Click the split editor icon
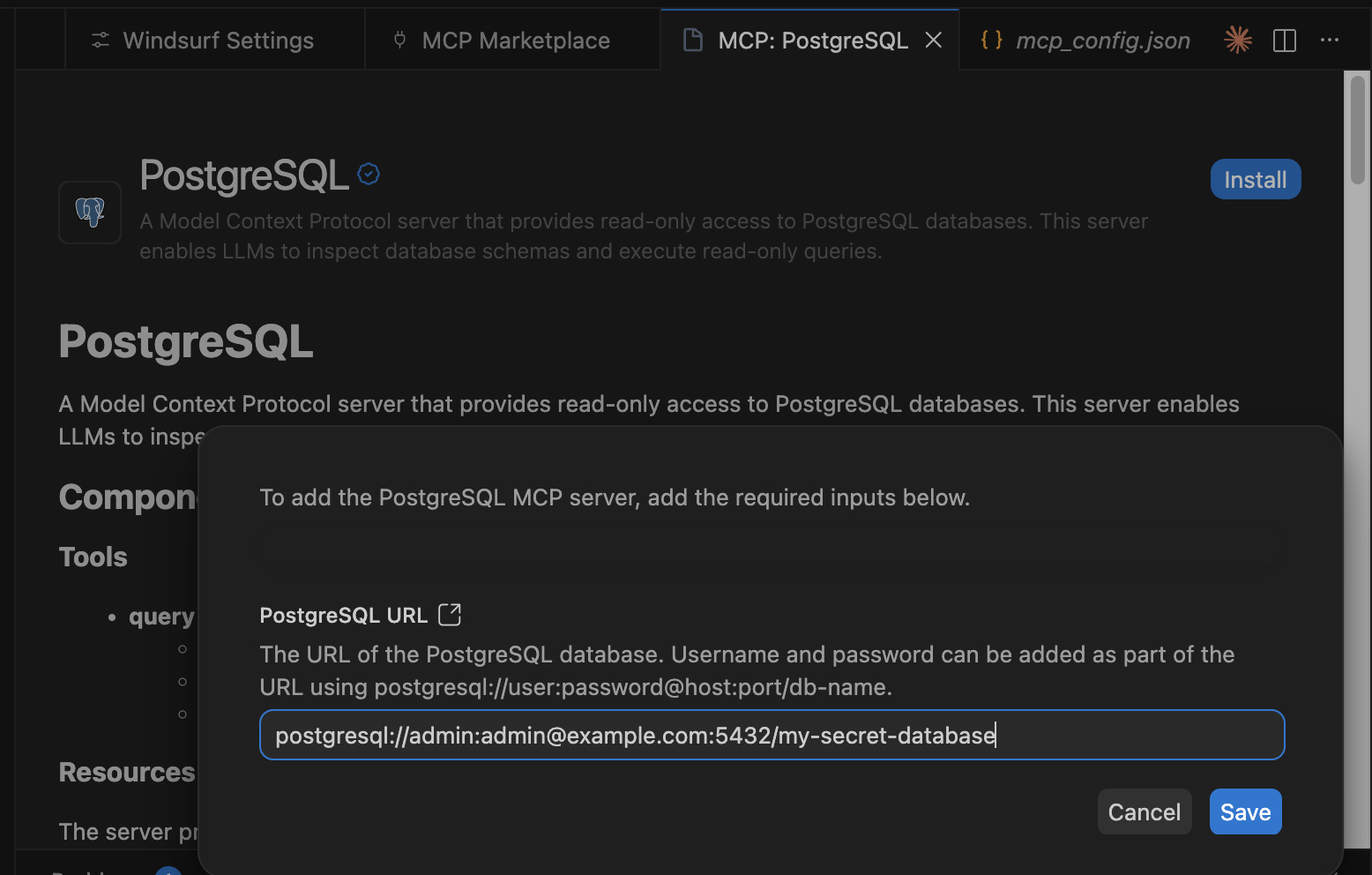This screenshot has width=1372, height=875. 1285,41
